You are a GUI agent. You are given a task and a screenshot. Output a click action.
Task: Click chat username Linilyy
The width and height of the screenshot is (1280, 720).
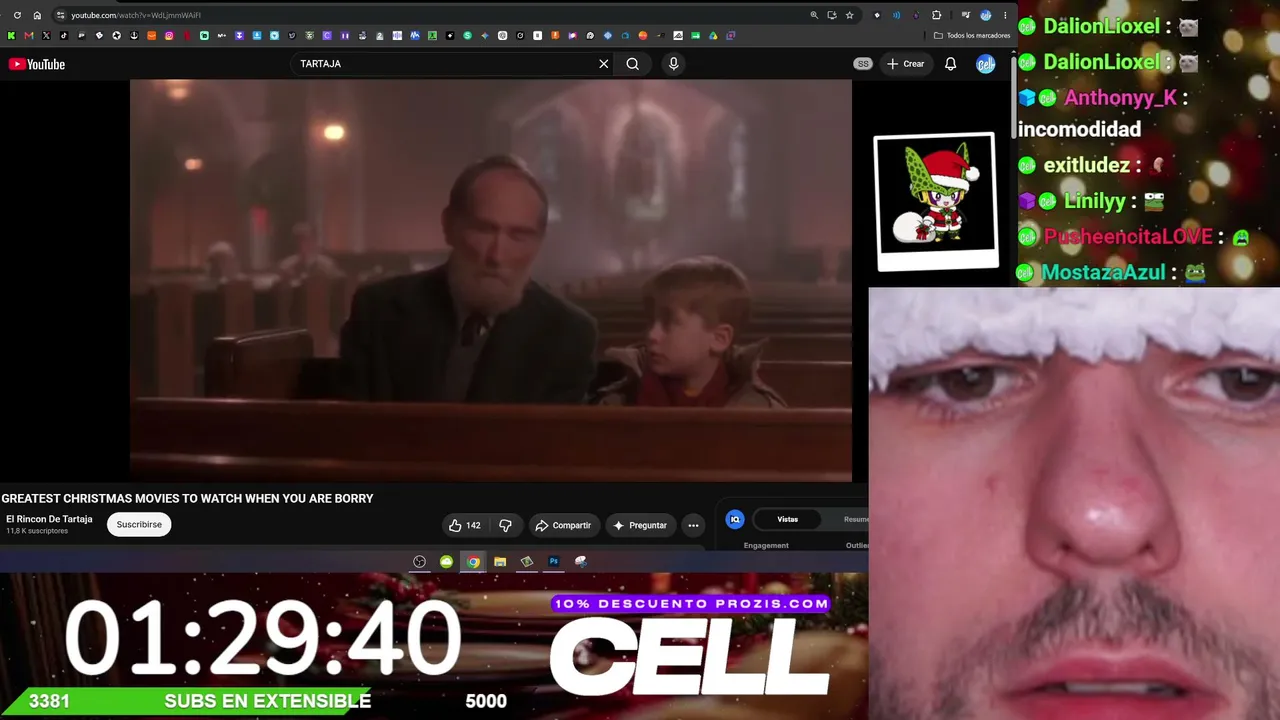coord(1094,201)
